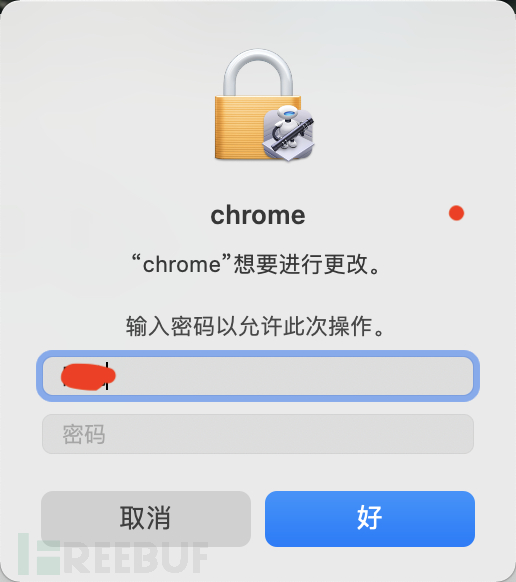The height and width of the screenshot is (582, 516).
Task: Click the robot's head in Automator icon
Action: pos(288,111)
